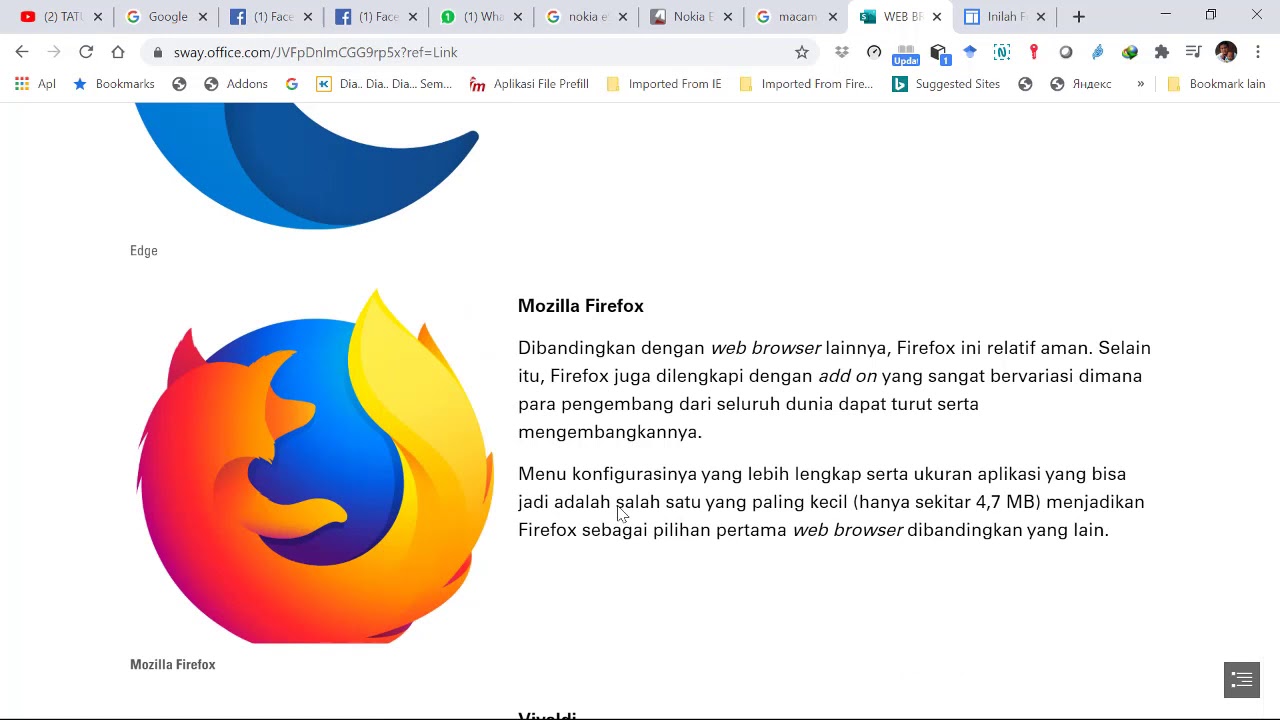
Task: Open the dashed N extension icon
Action: (x=1002, y=52)
